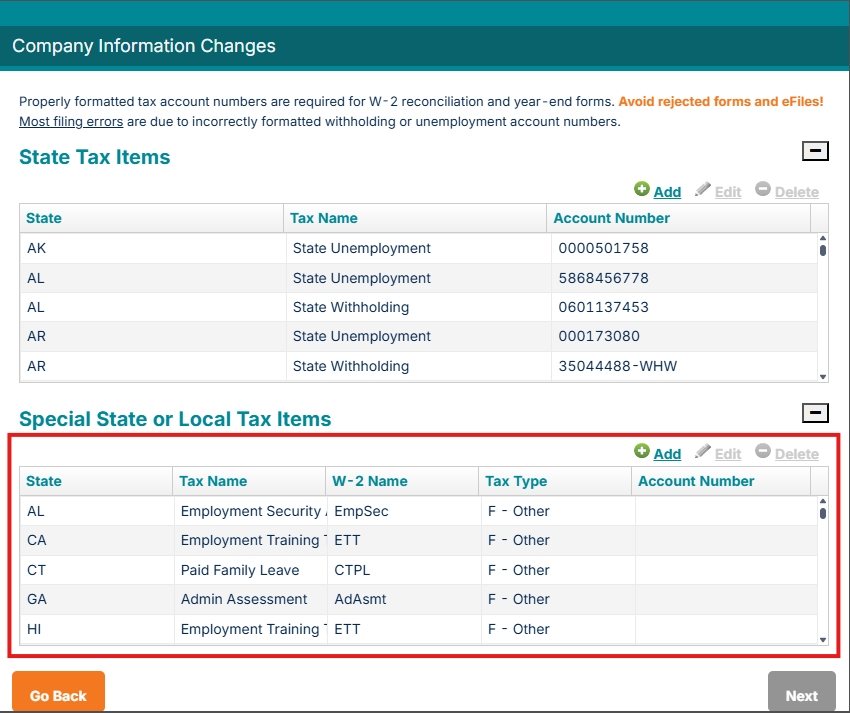Select the CTPL W-2 name cell
This screenshot has height=713, width=850.
coord(404,570)
